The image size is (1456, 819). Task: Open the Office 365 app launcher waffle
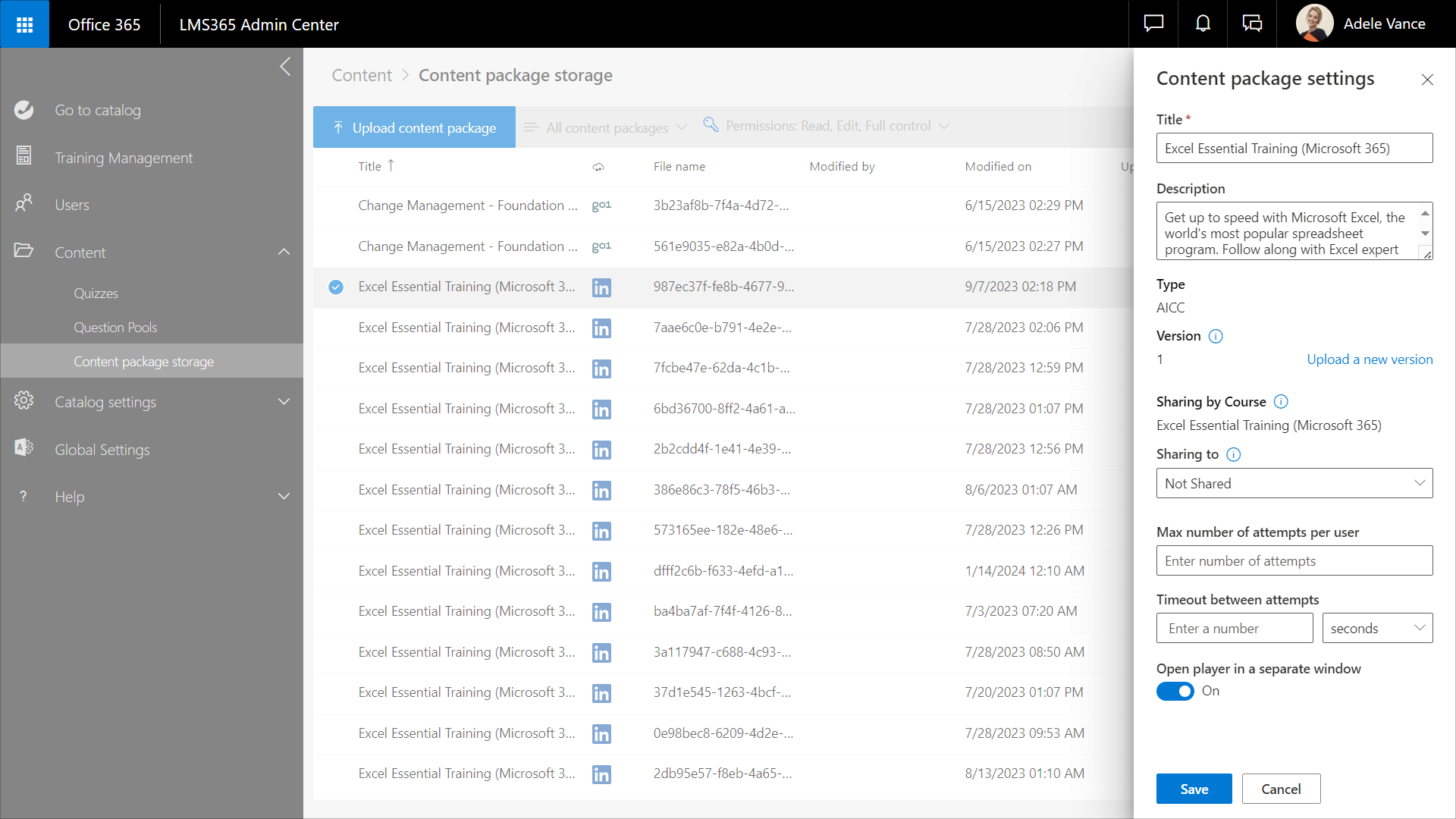(24, 24)
